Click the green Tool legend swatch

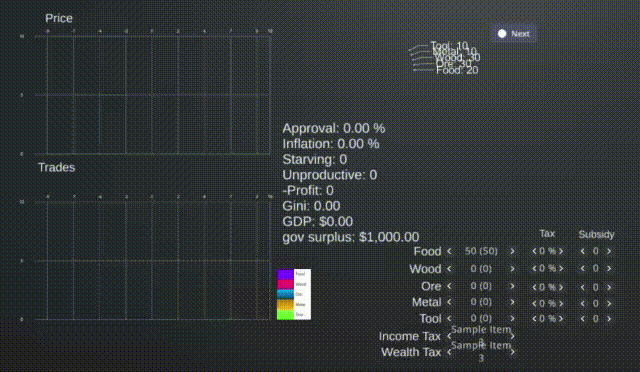coord(285,315)
